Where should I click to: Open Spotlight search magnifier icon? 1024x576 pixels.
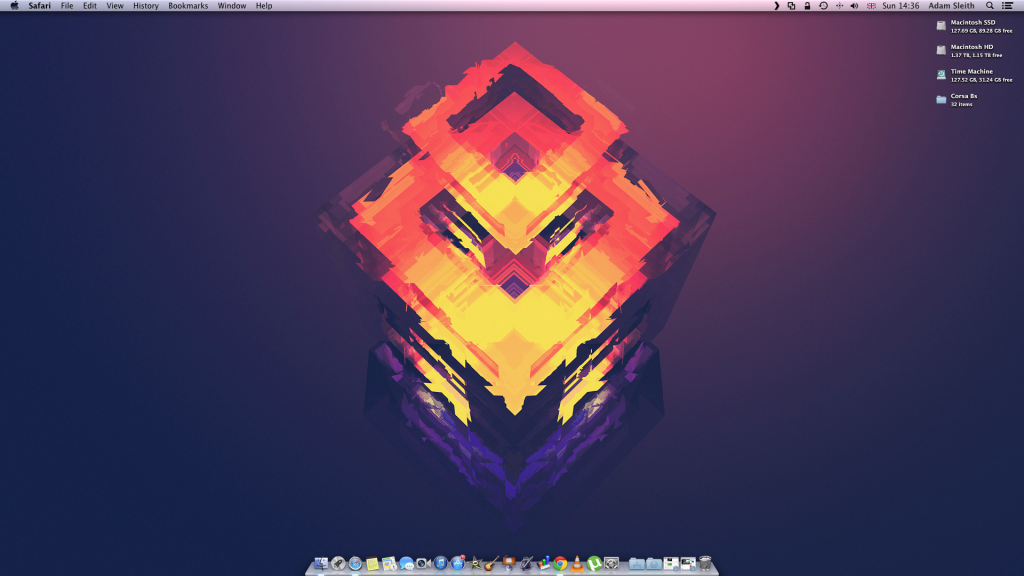click(x=990, y=6)
